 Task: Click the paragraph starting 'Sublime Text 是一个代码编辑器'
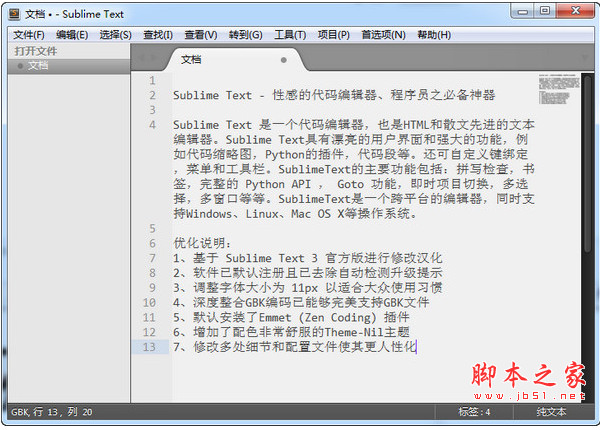354,169
